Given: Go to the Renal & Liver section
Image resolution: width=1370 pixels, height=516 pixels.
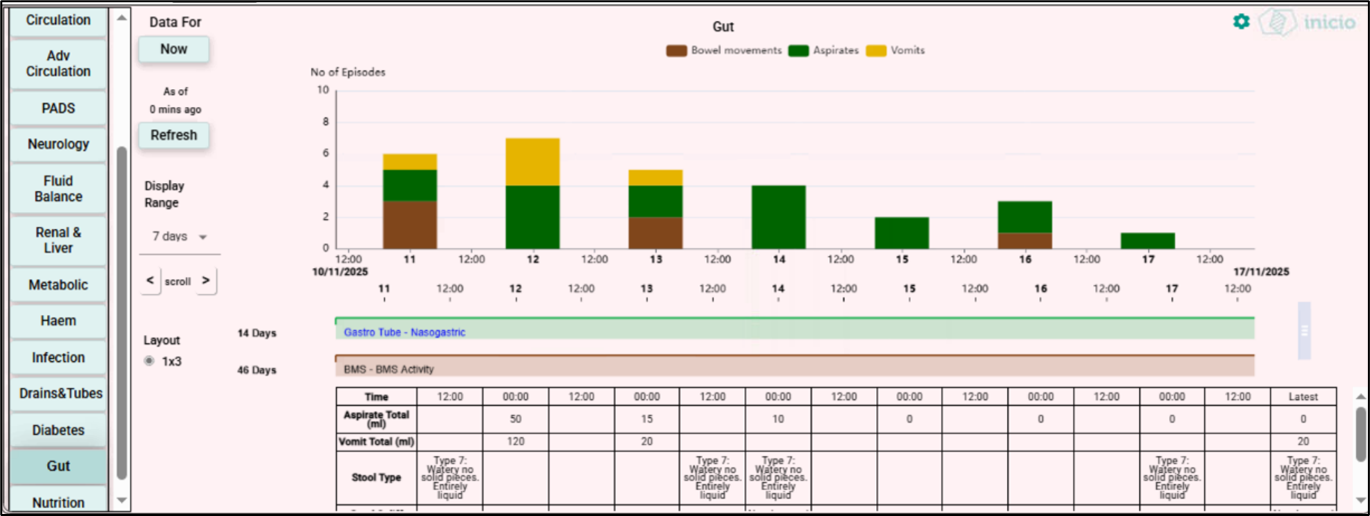Looking at the screenshot, I should coord(58,240).
